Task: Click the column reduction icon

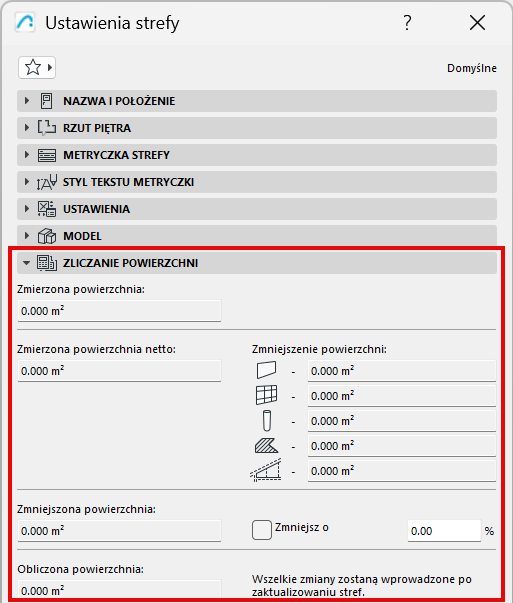Action: [x=266, y=420]
